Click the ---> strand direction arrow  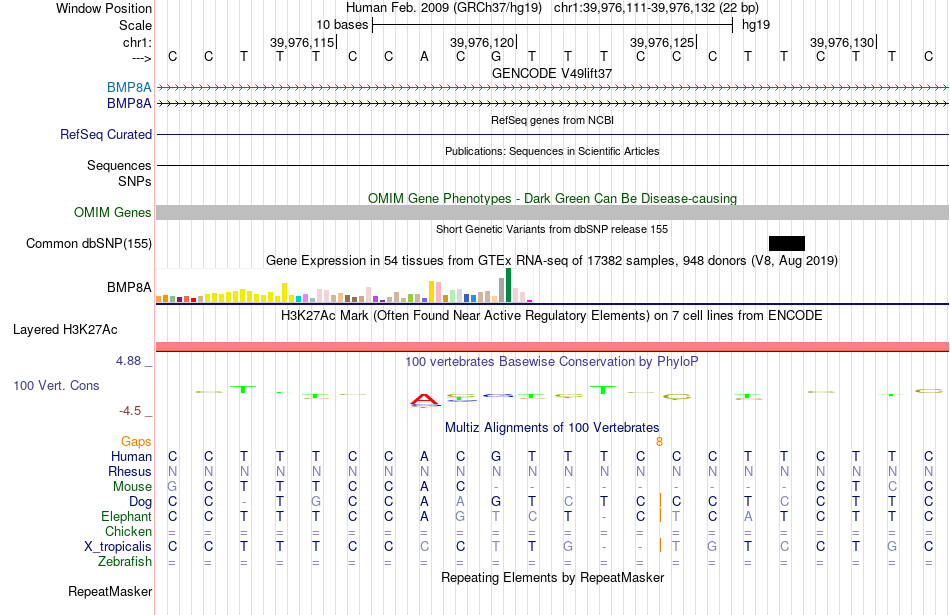coord(141,58)
